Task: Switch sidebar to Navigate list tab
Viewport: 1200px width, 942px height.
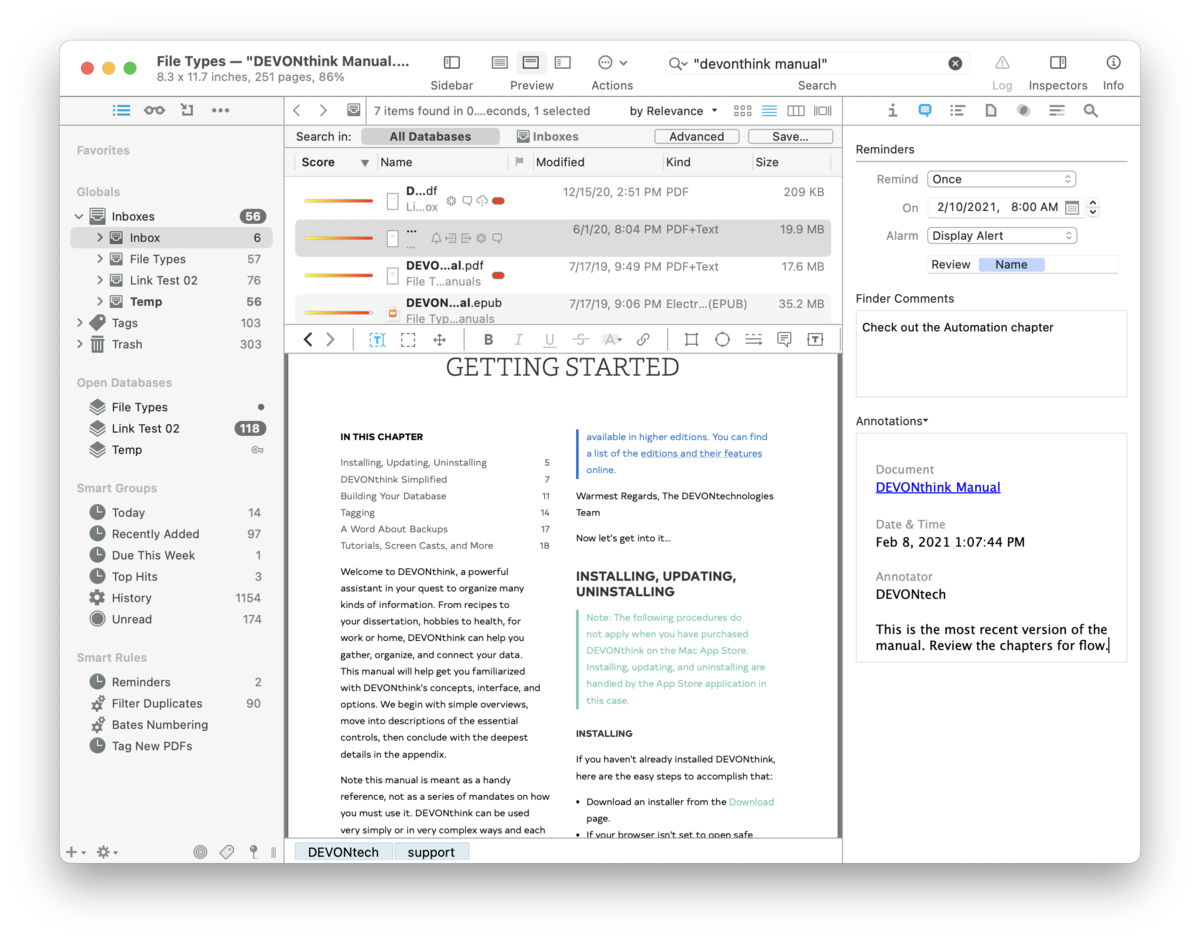Action: point(121,110)
